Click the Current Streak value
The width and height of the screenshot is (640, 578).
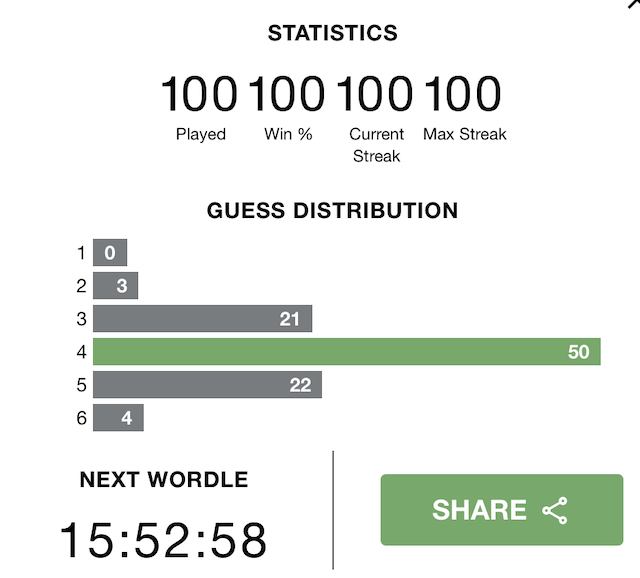375,94
